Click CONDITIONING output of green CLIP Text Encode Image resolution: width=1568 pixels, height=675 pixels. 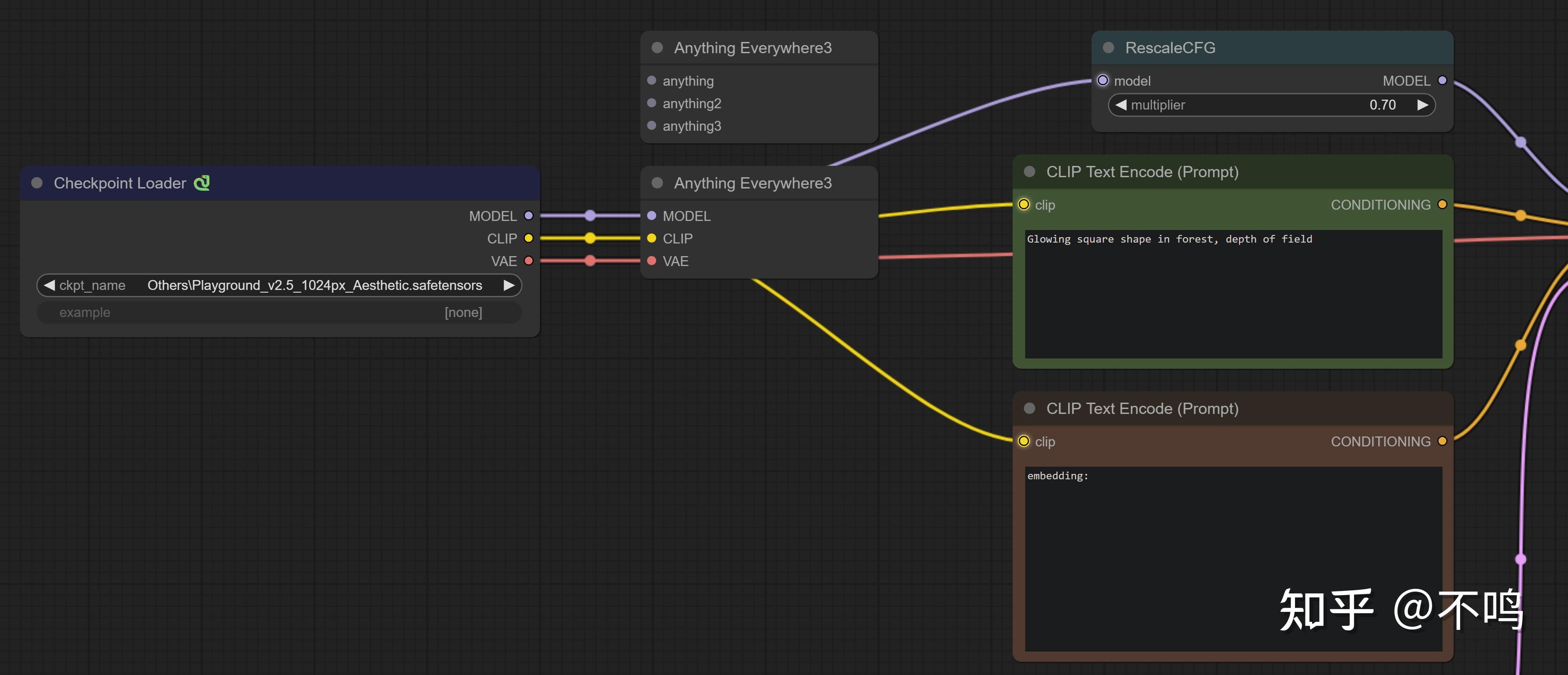[1442, 204]
